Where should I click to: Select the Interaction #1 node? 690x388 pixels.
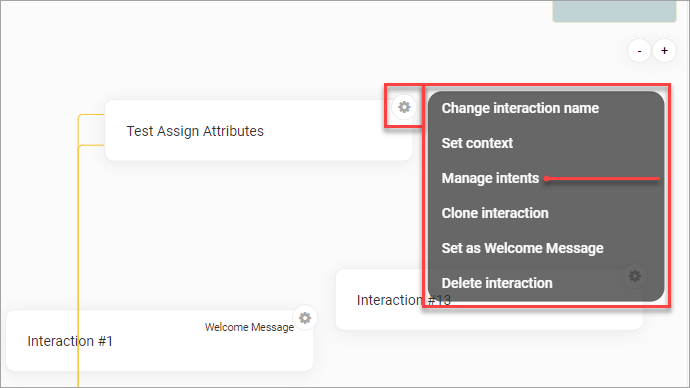(x=159, y=341)
